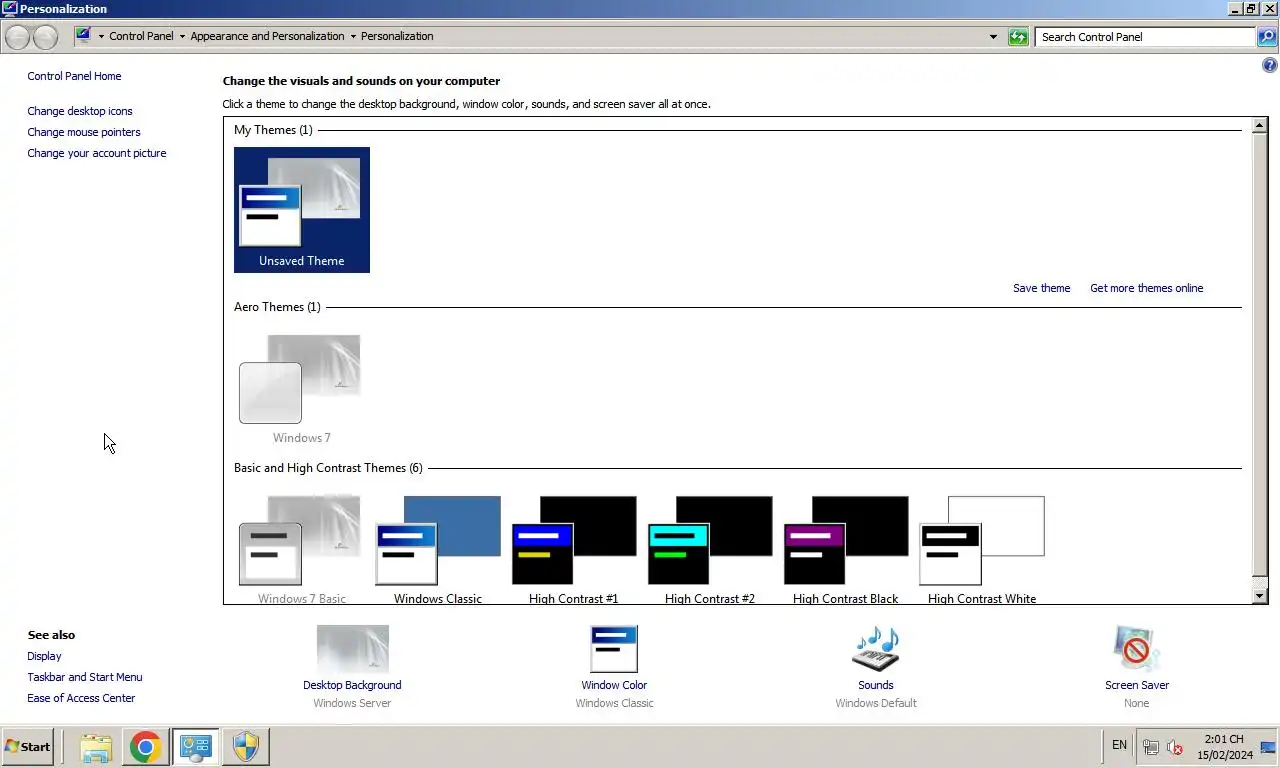
Task: Open the Ease of Access Center link
Action: pyautogui.click(x=81, y=698)
